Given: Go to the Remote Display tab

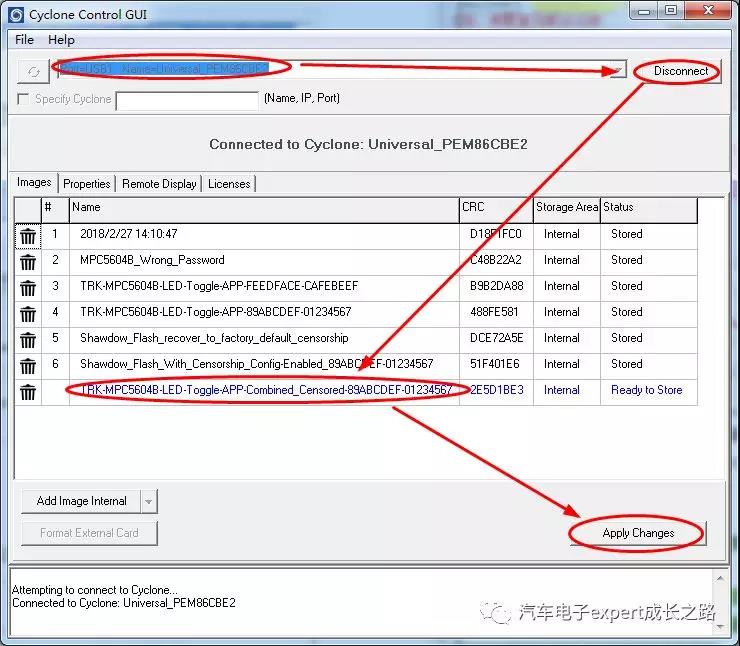Looking at the screenshot, I should [159, 184].
